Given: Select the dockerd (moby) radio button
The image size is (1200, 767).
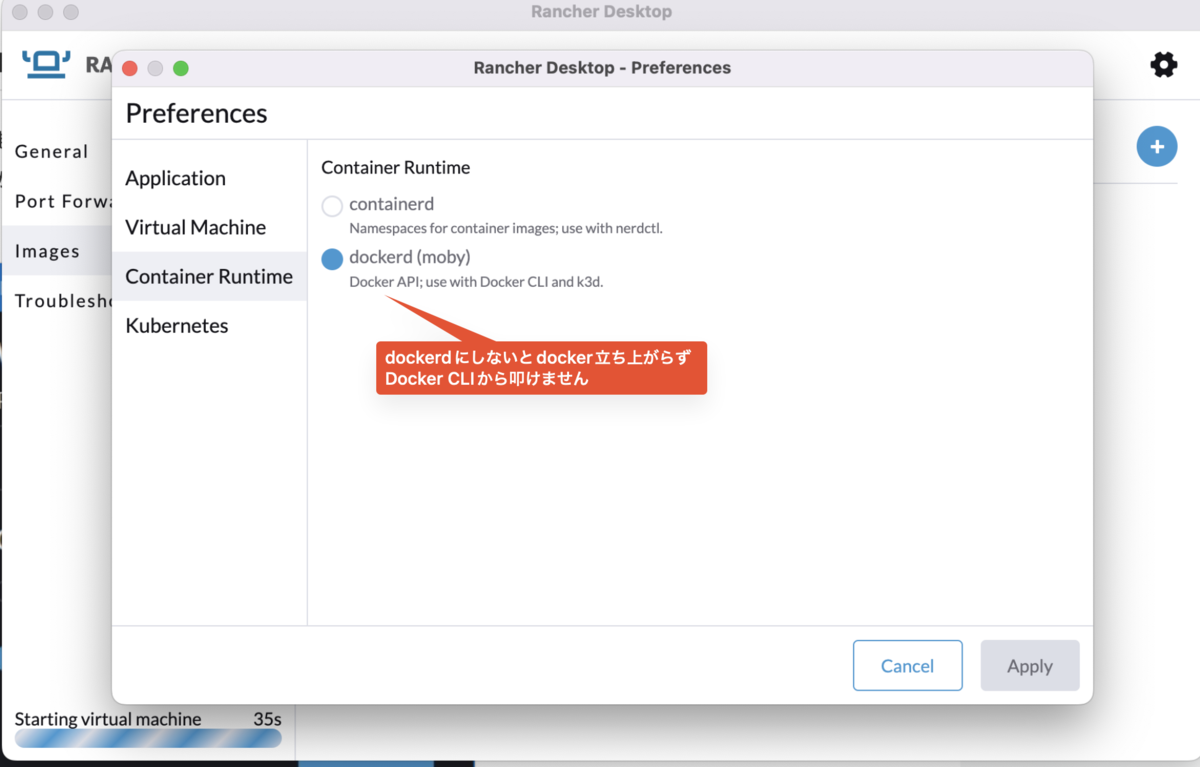Looking at the screenshot, I should [x=332, y=259].
